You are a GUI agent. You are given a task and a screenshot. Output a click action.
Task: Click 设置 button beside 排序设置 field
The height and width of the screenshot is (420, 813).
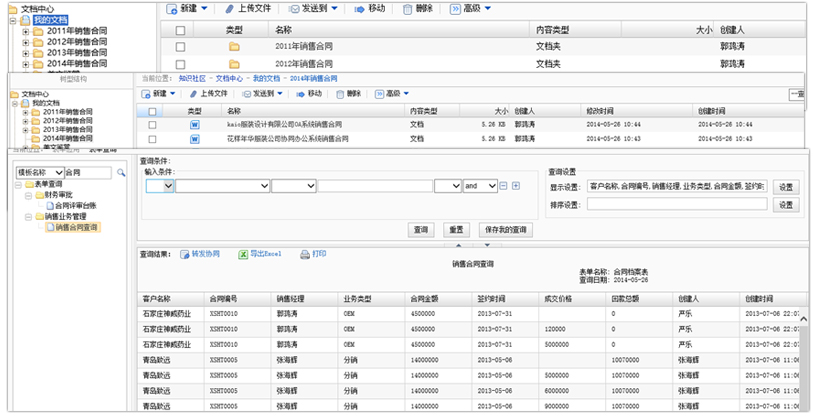click(x=786, y=205)
